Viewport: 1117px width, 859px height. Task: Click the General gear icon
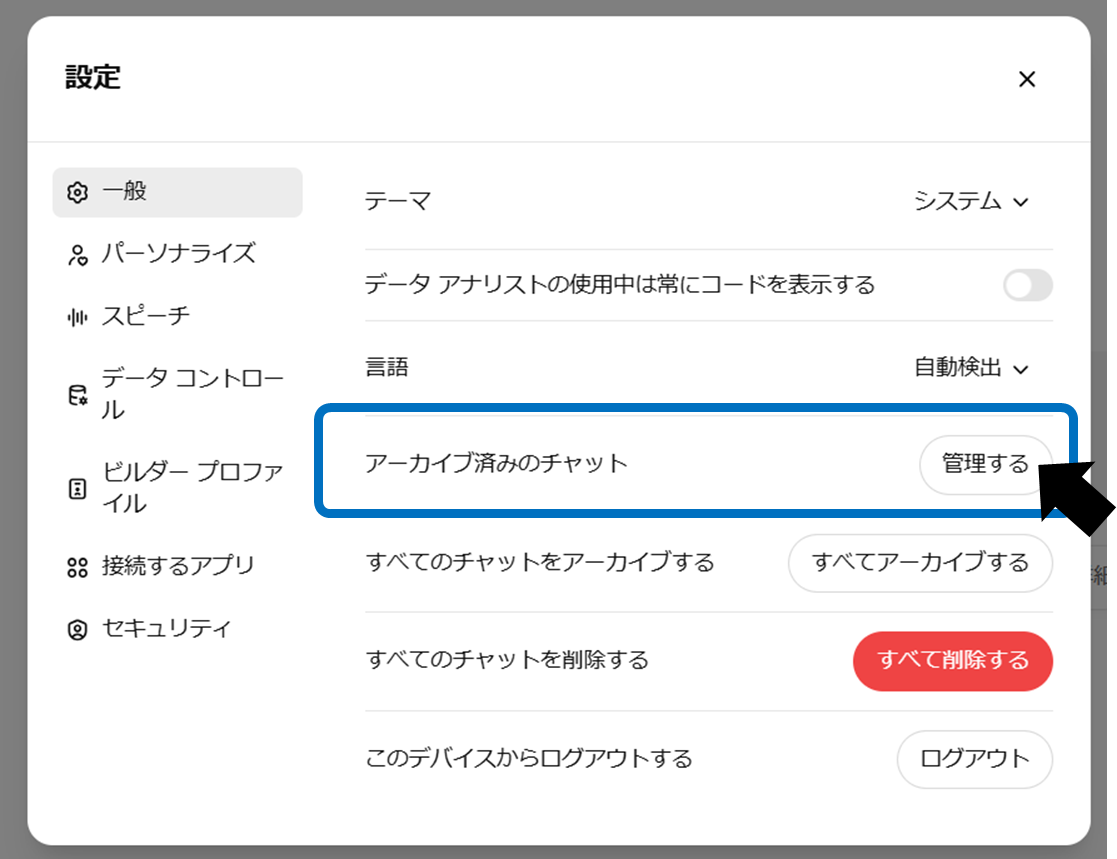(77, 192)
